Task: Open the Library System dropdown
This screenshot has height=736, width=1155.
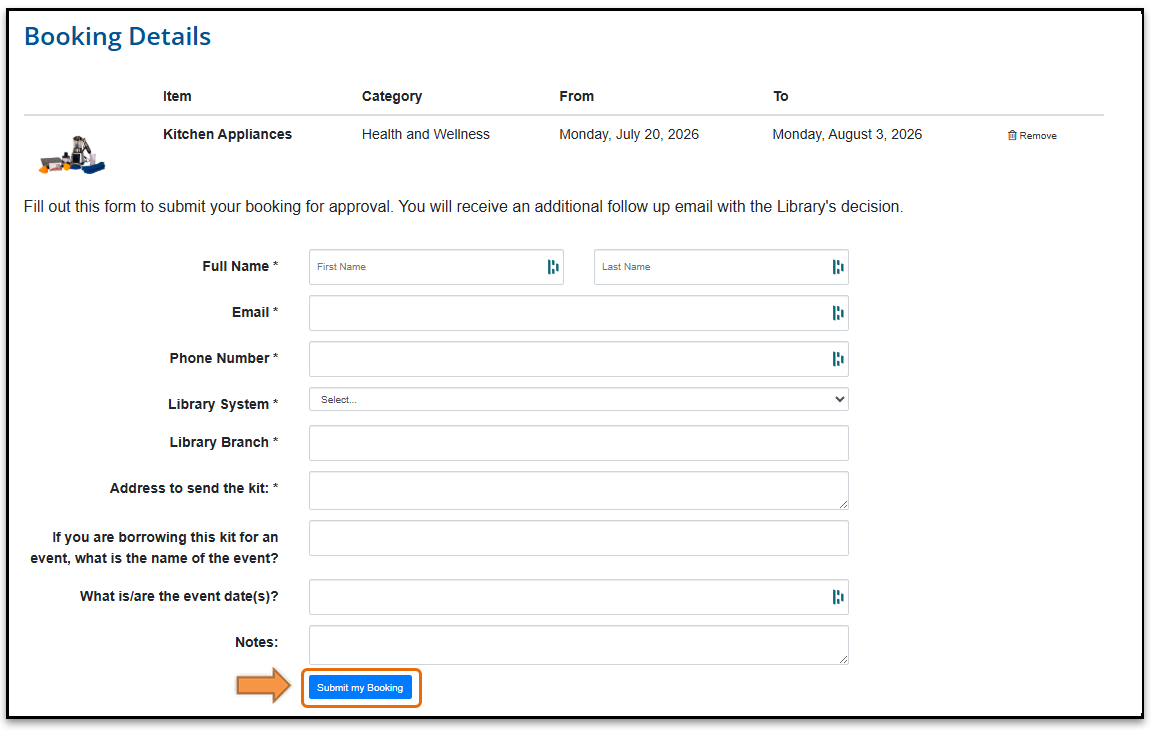Action: click(578, 399)
